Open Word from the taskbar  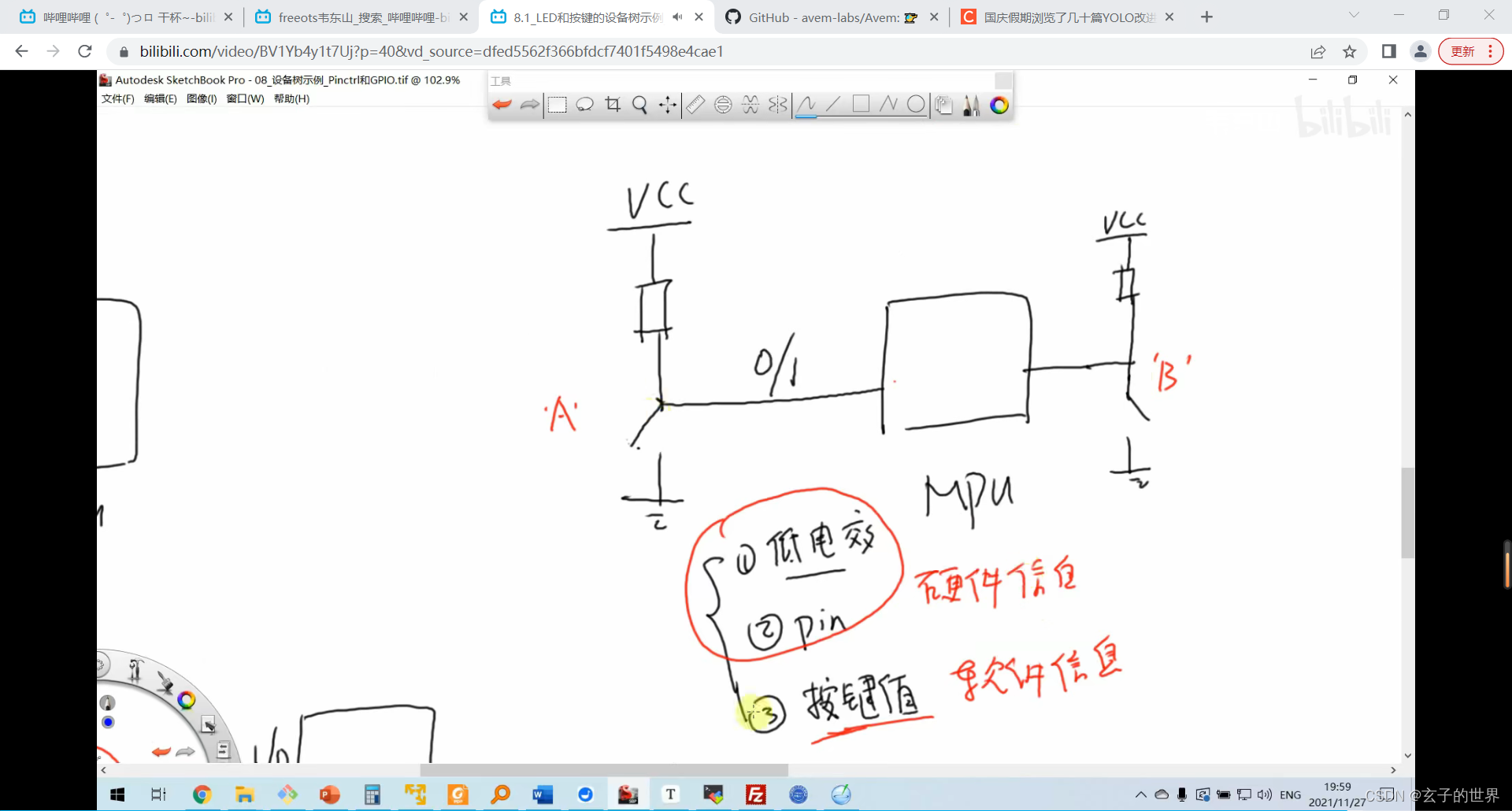(543, 794)
